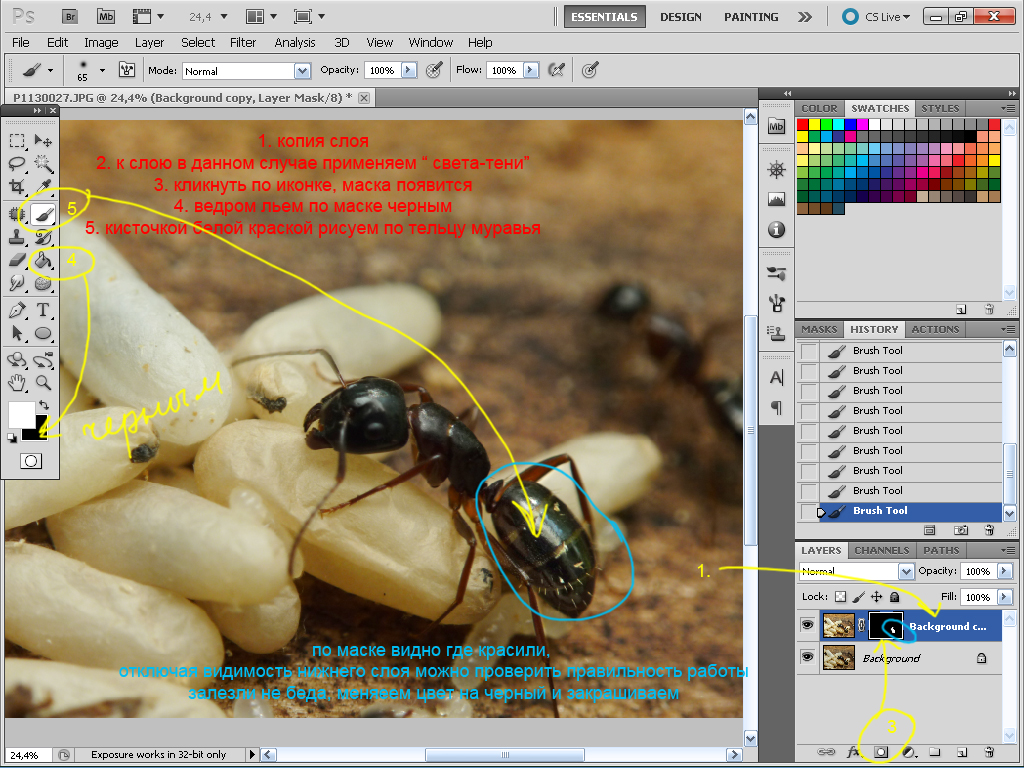Select the Zoom magnifier tool
Screen dimensions: 1024x768
[43, 382]
